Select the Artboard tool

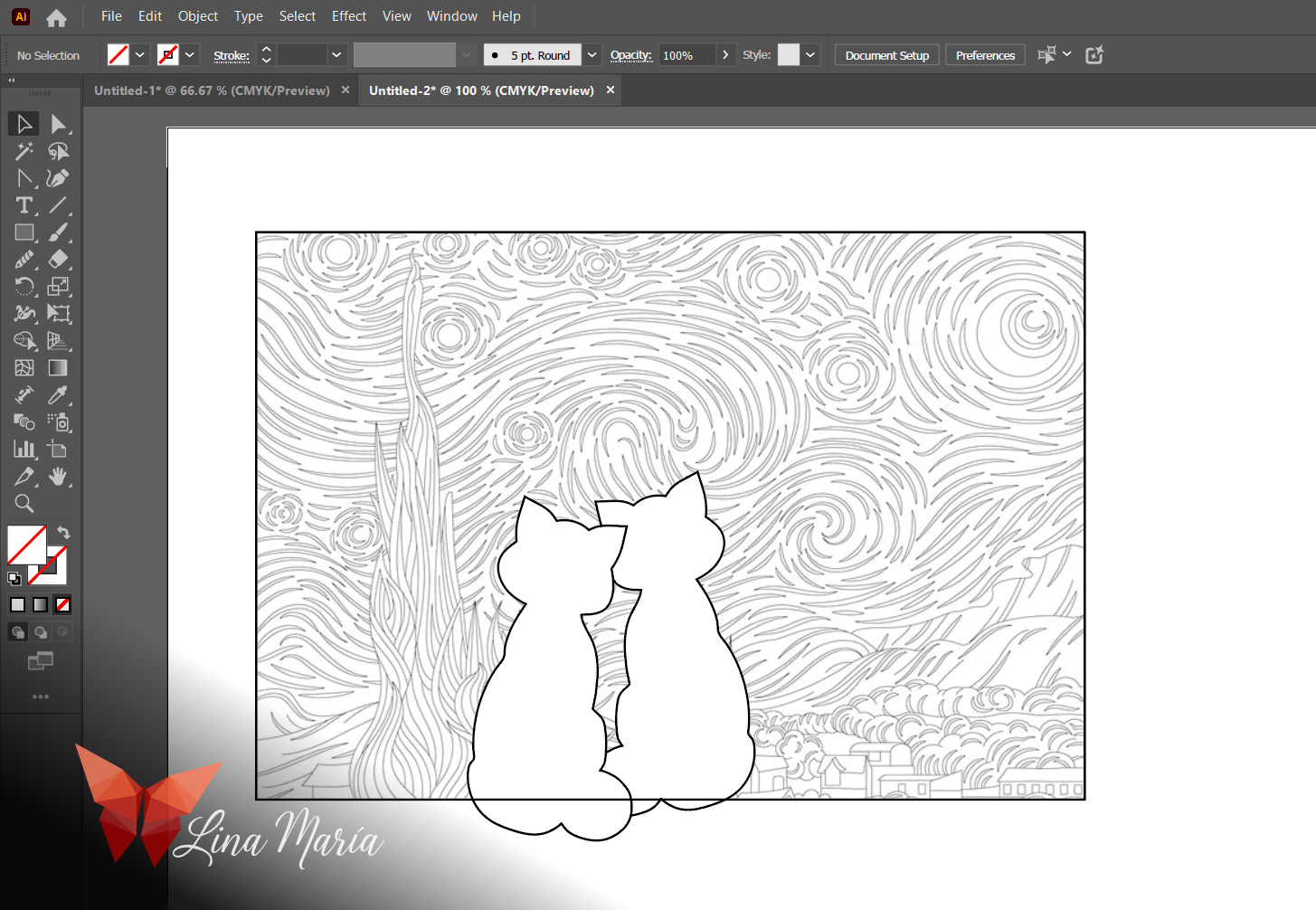click(x=58, y=450)
